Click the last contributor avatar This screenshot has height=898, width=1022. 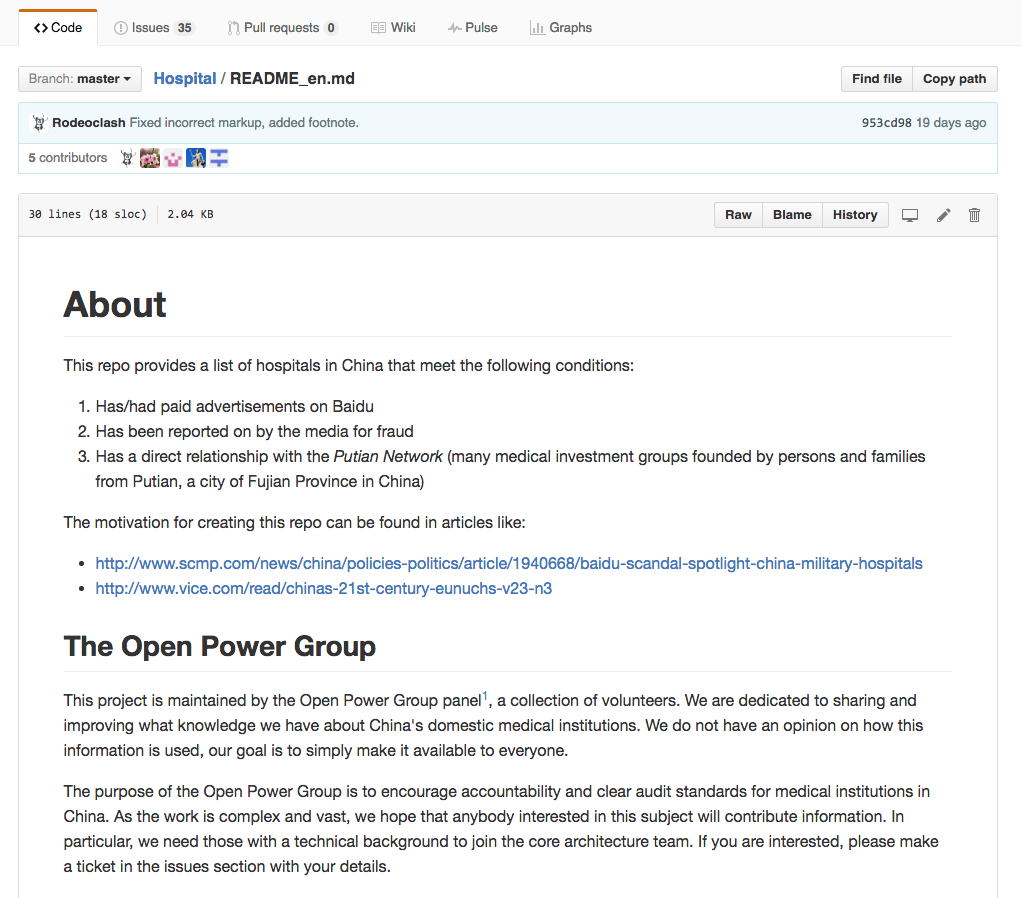(x=219, y=158)
